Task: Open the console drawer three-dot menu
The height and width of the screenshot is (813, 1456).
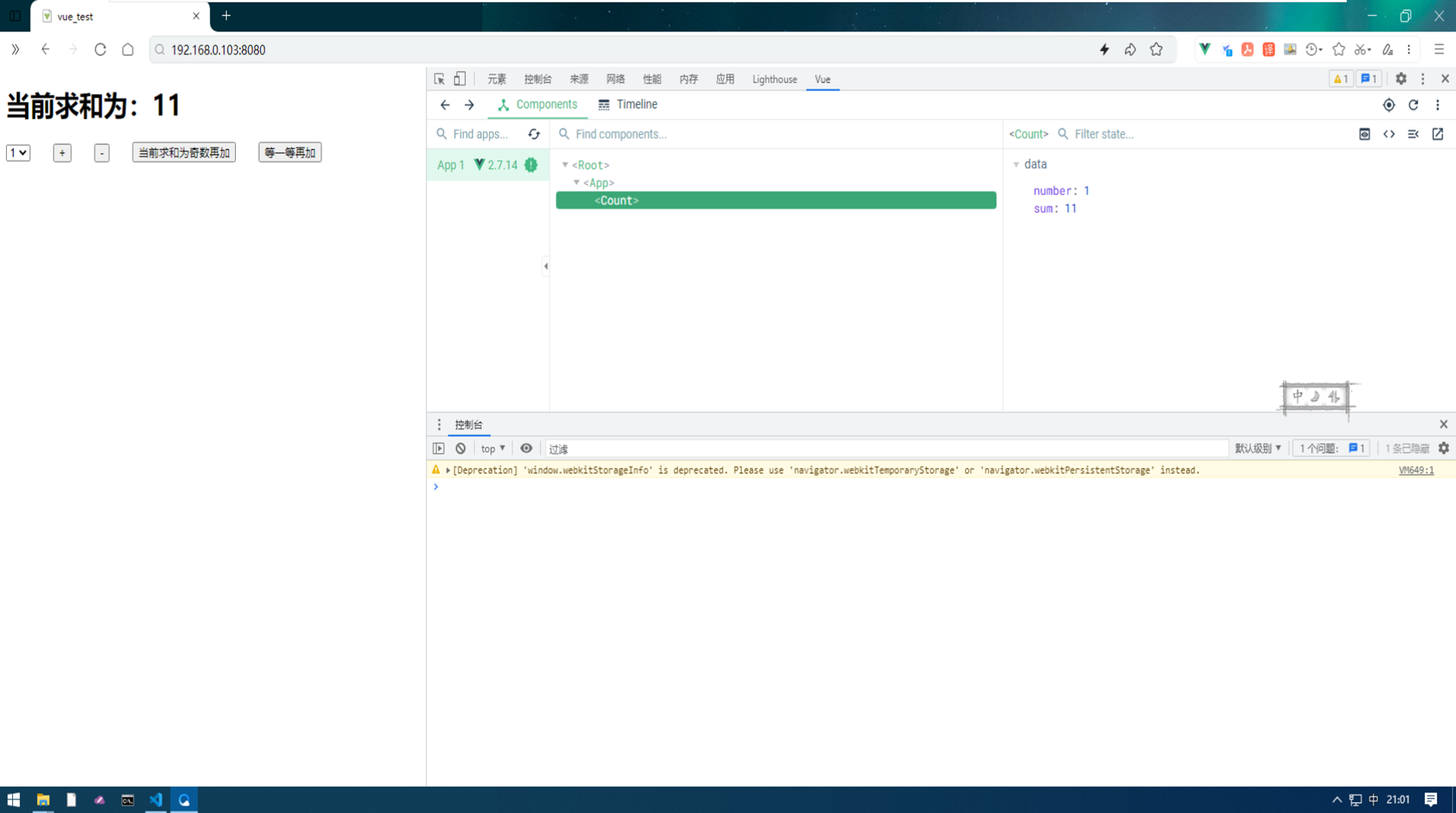Action: click(439, 425)
